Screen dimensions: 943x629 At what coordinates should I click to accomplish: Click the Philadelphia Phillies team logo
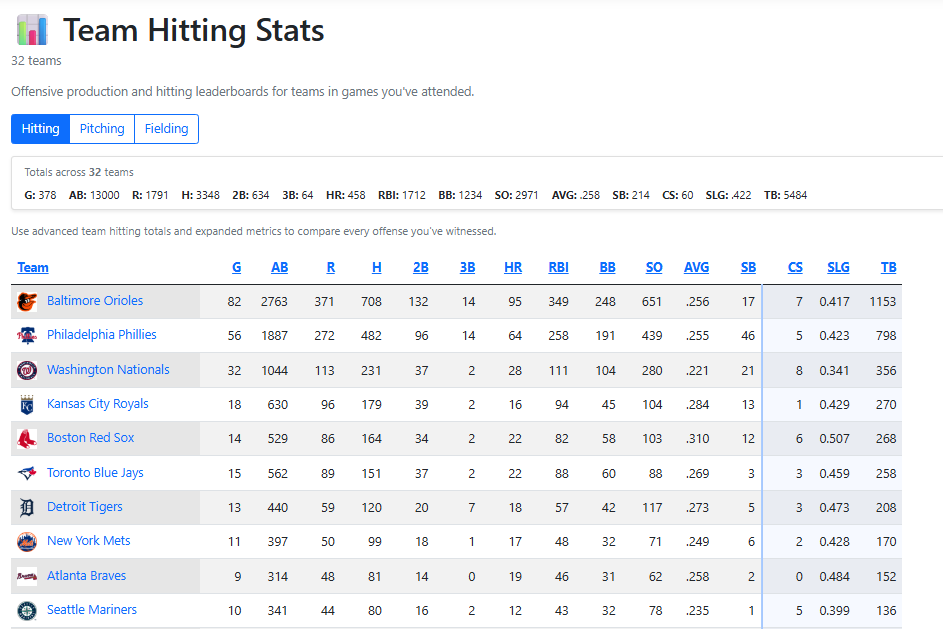[x=27, y=336]
